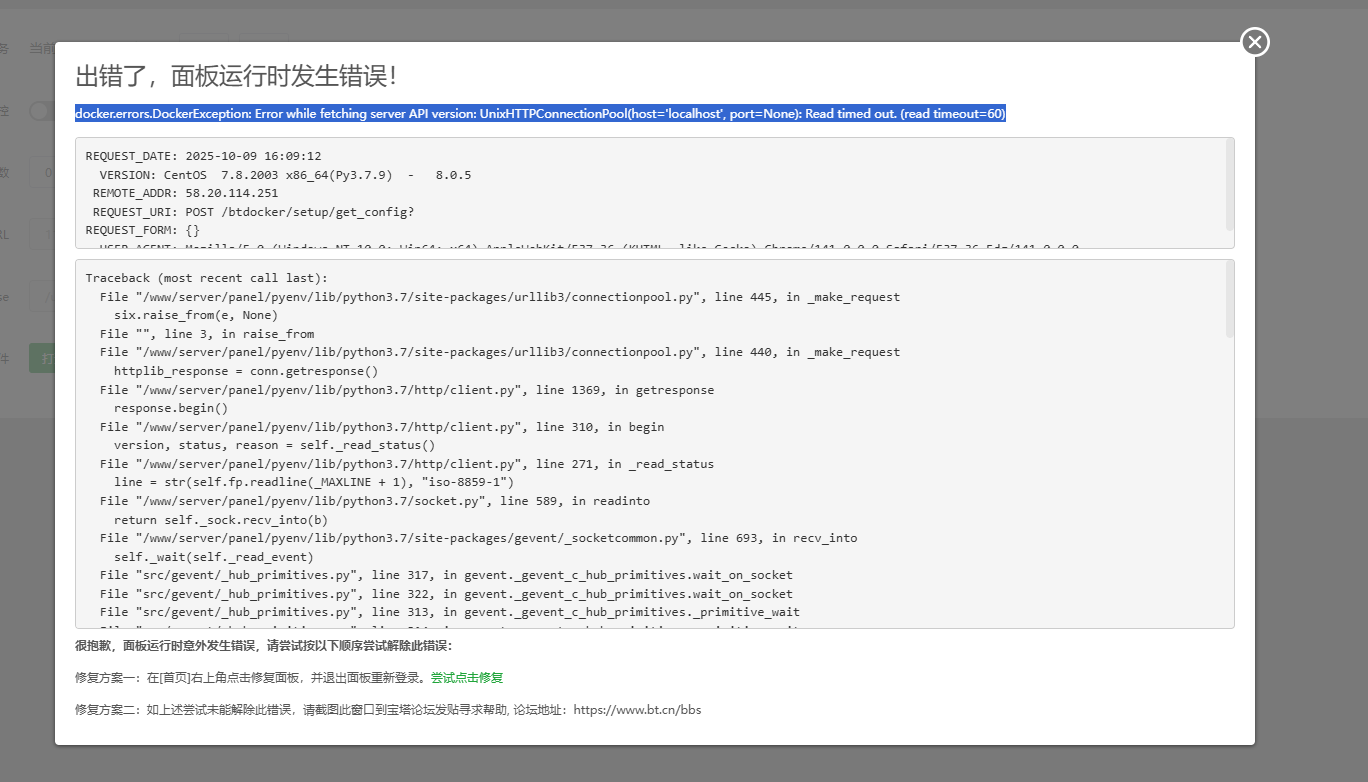Viewport: 1368px width, 782px height.
Task: Click the connectionpool.py line 440 traceback entry
Action: (x=500, y=352)
